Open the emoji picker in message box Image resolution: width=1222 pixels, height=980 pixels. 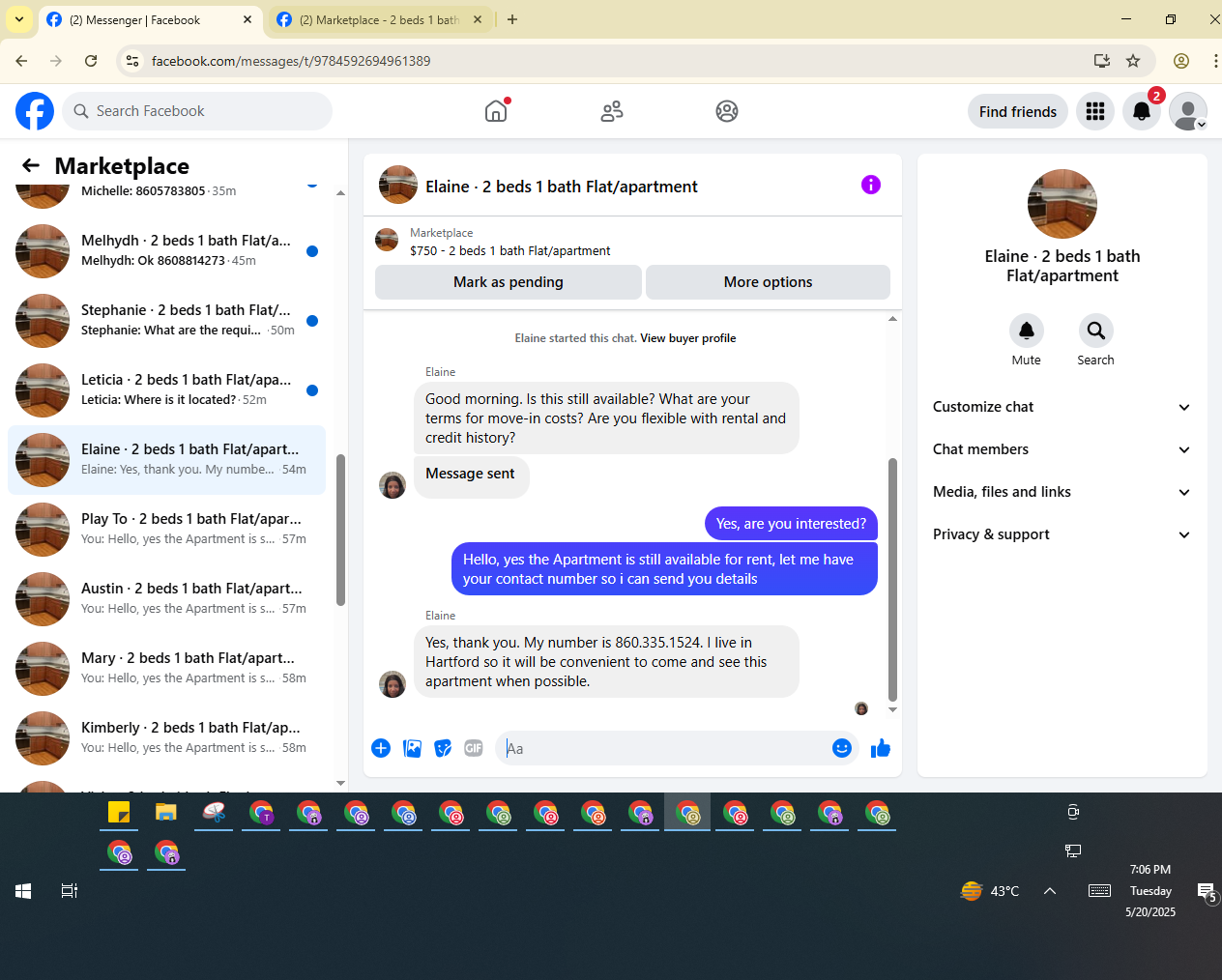coord(842,748)
